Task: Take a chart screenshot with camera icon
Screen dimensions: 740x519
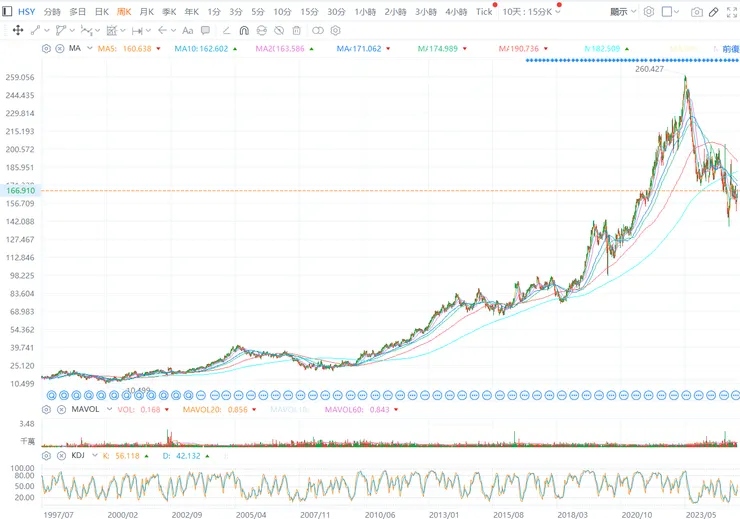Action: (x=697, y=12)
